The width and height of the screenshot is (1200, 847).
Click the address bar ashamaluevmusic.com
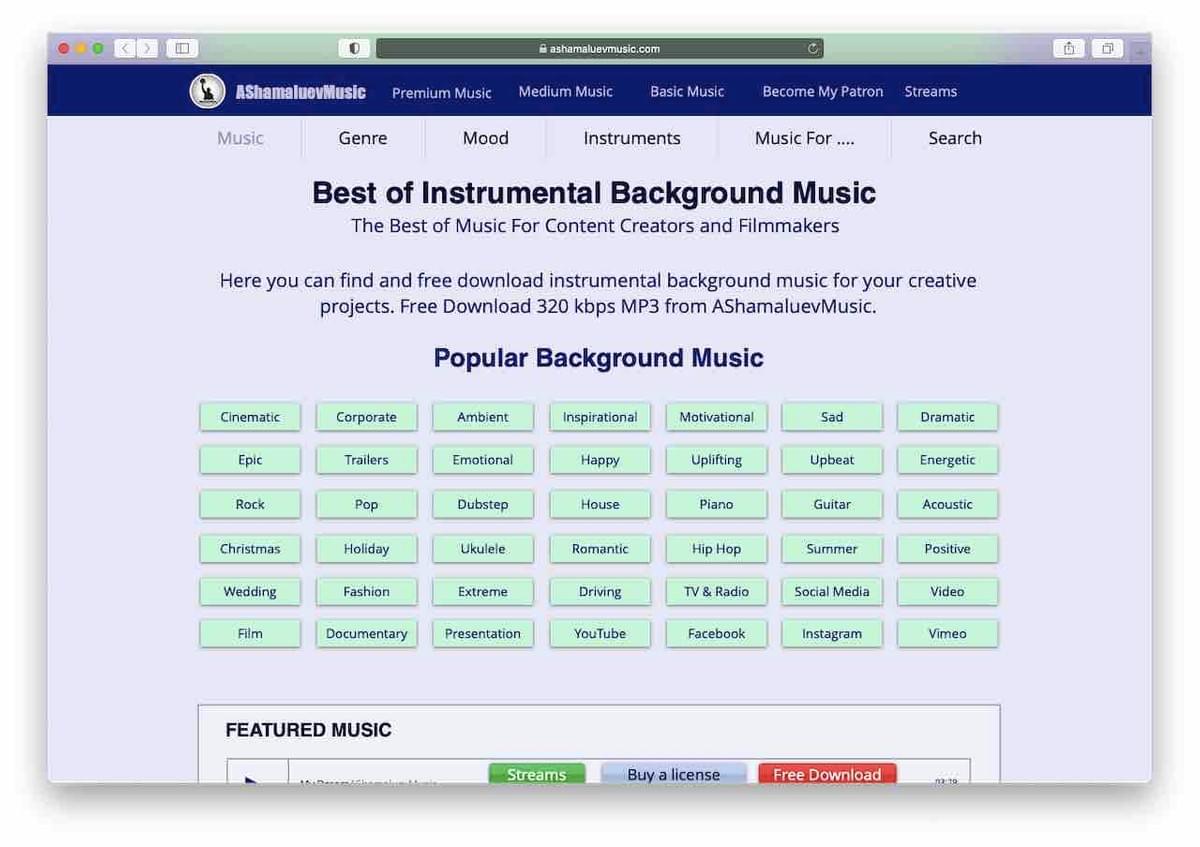pos(599,48)
